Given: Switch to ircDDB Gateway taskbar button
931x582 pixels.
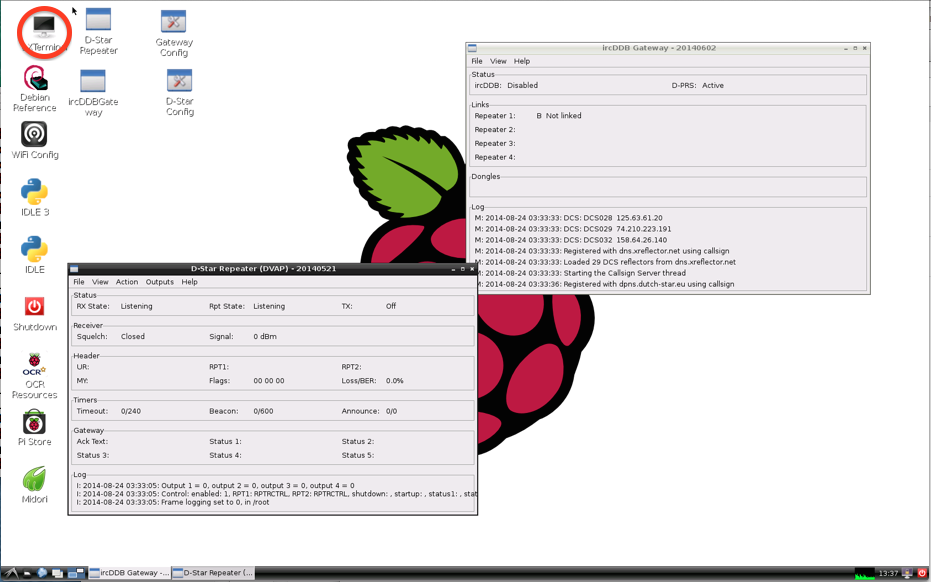Looking at the screenshot, I should pos(128,573).
